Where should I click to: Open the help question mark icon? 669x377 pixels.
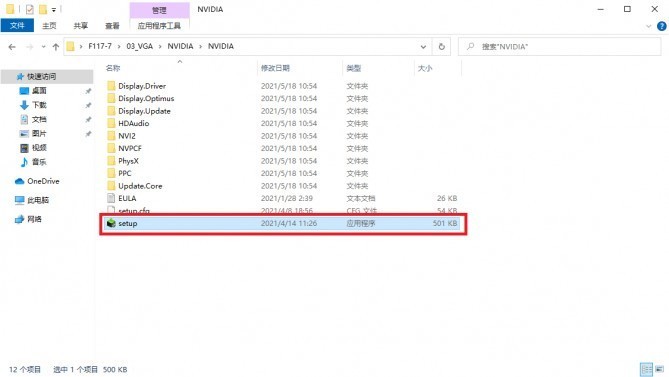(x=661, y=26)
